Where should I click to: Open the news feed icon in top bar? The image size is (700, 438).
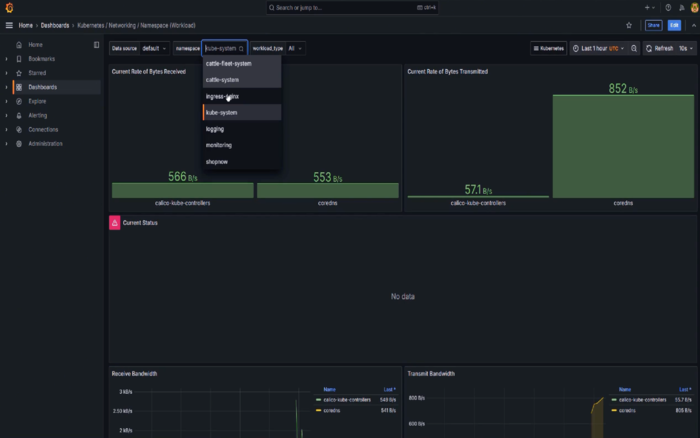(x=681, y=8)
